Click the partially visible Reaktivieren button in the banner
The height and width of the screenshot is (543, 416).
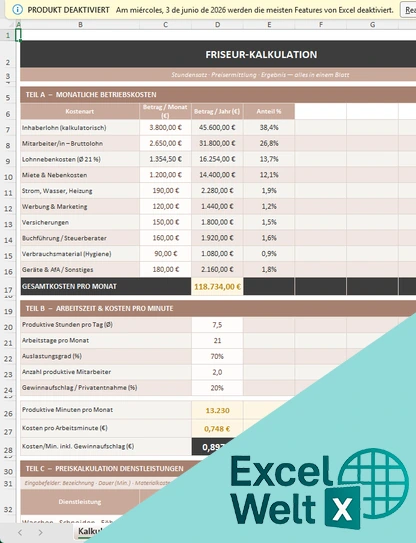[408, 10]
